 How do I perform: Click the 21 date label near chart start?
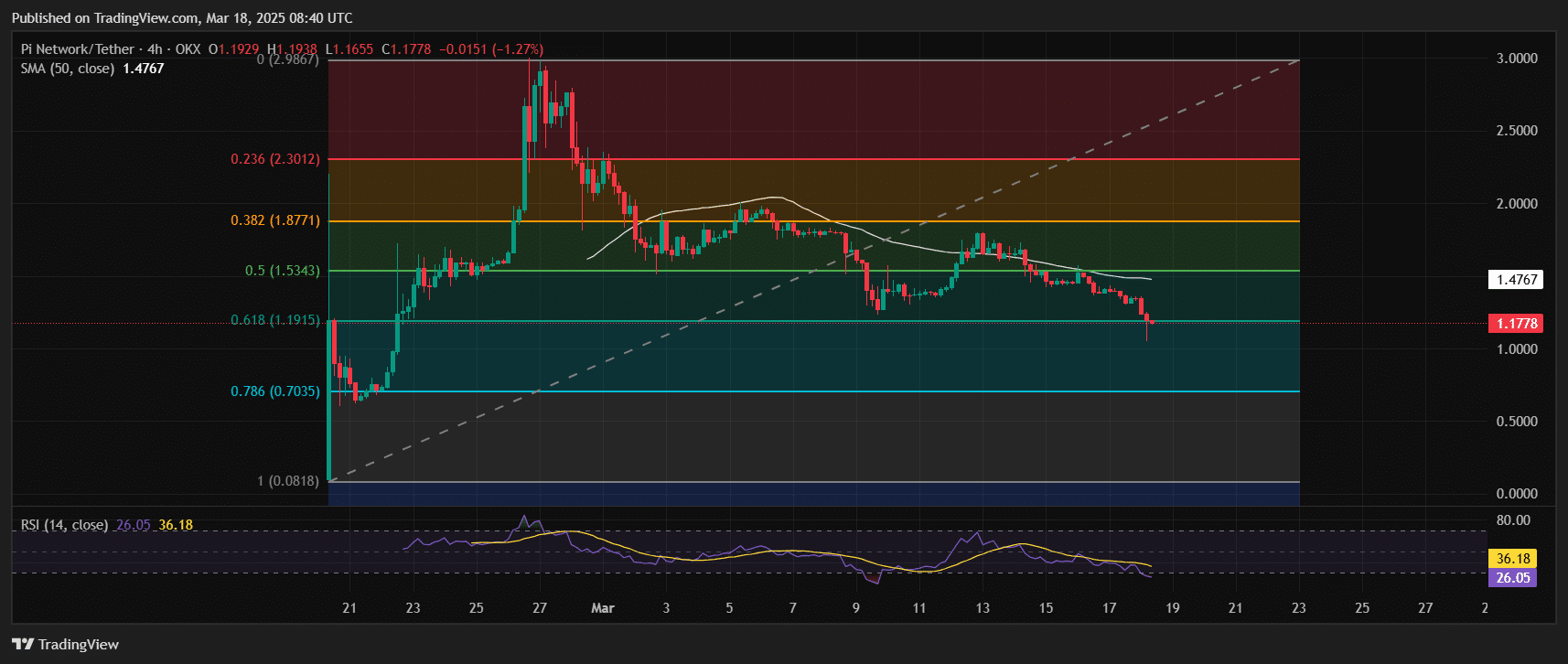(349, 608)
